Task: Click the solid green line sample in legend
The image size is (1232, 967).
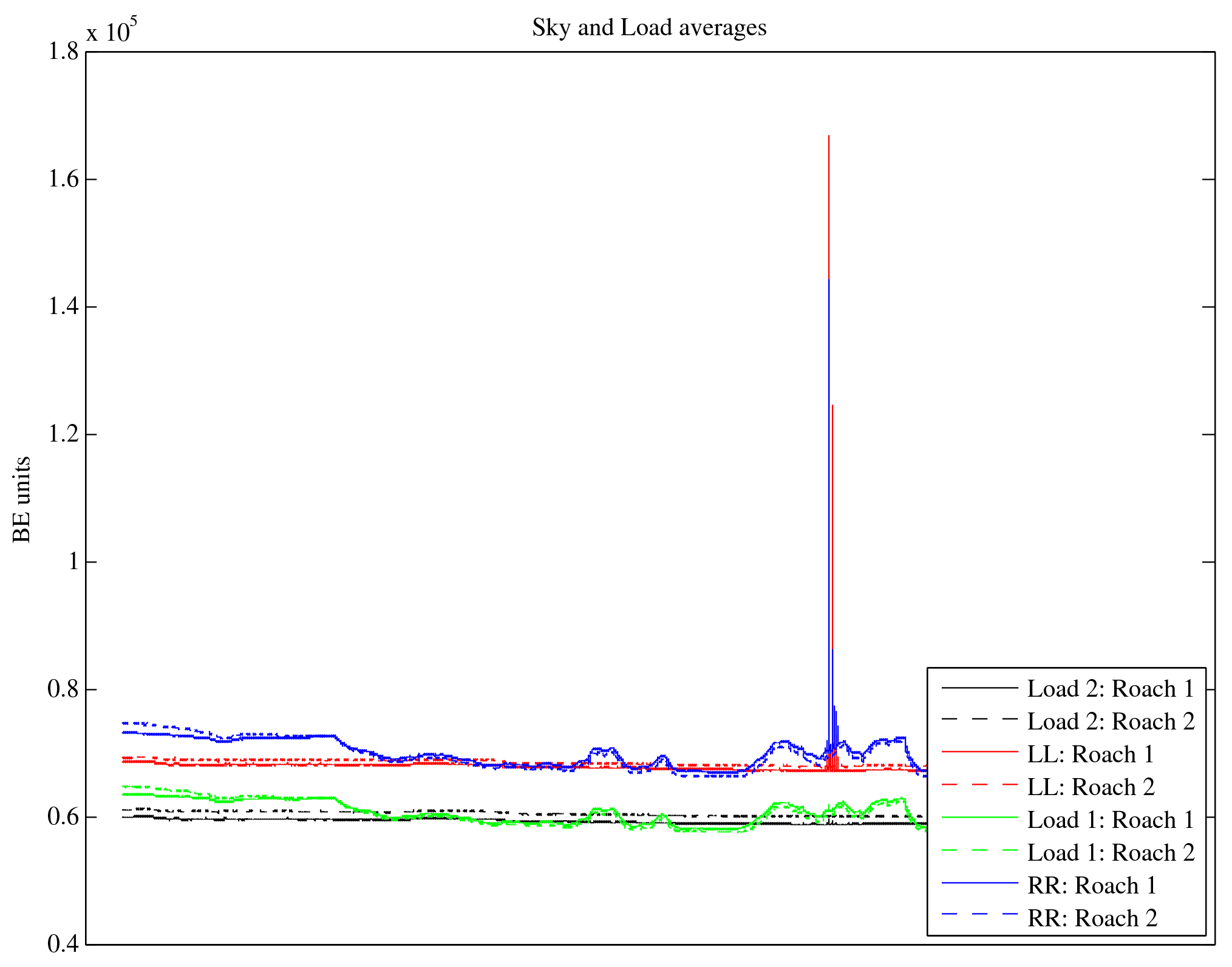Action: (979, 818)
